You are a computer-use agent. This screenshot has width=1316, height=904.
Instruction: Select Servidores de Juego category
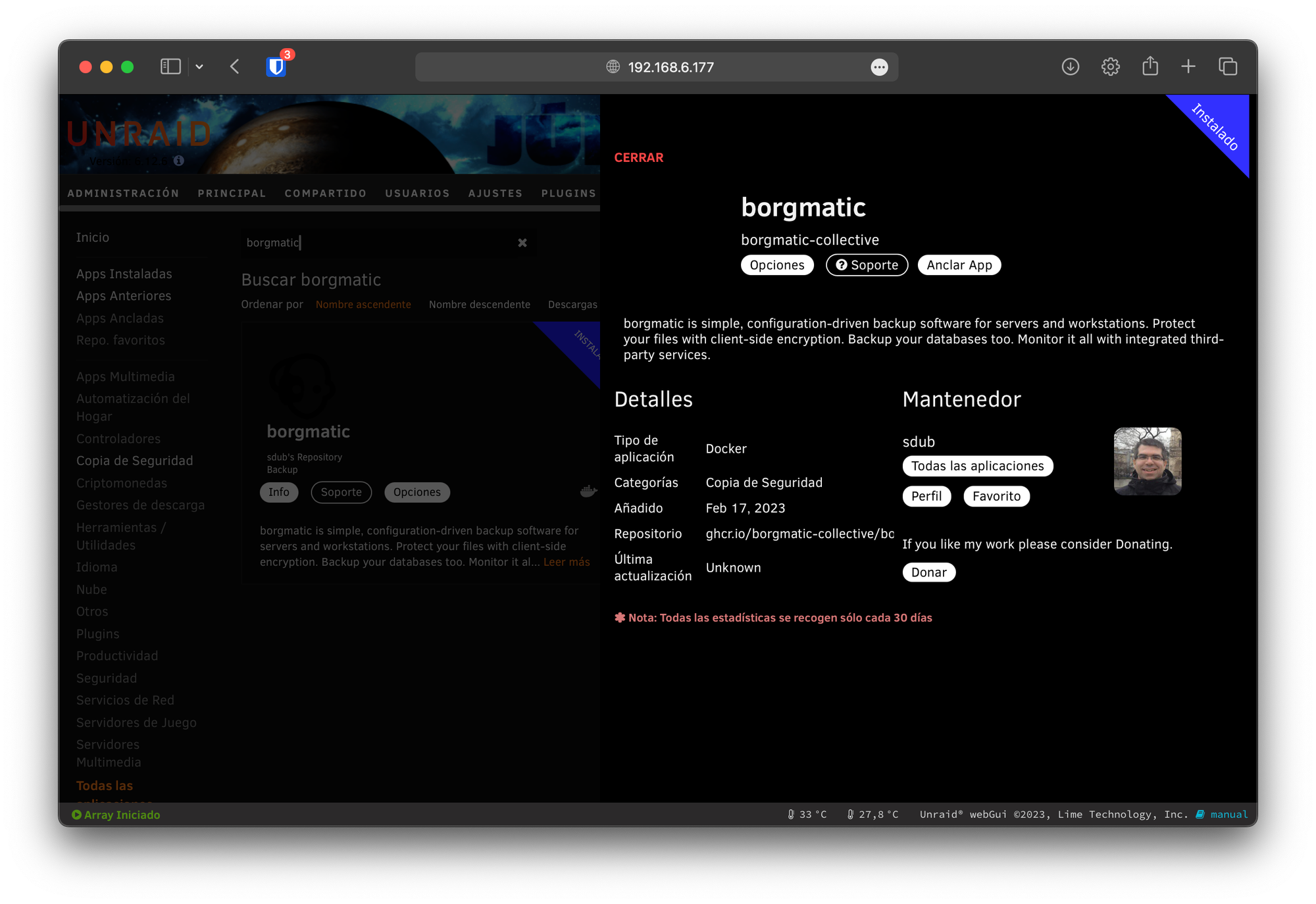tap(136, 722)
